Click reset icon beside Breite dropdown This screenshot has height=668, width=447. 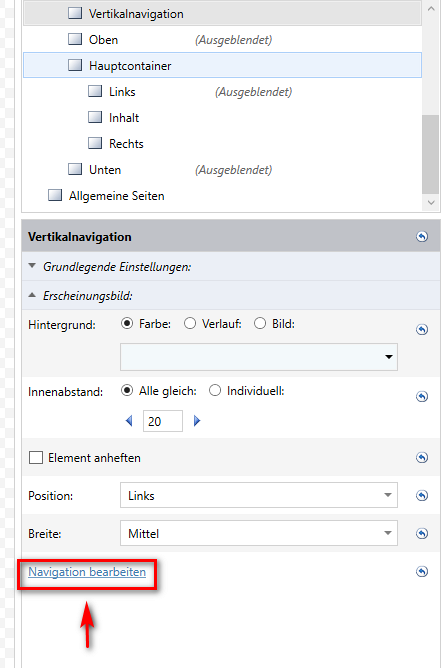(422, 533)
